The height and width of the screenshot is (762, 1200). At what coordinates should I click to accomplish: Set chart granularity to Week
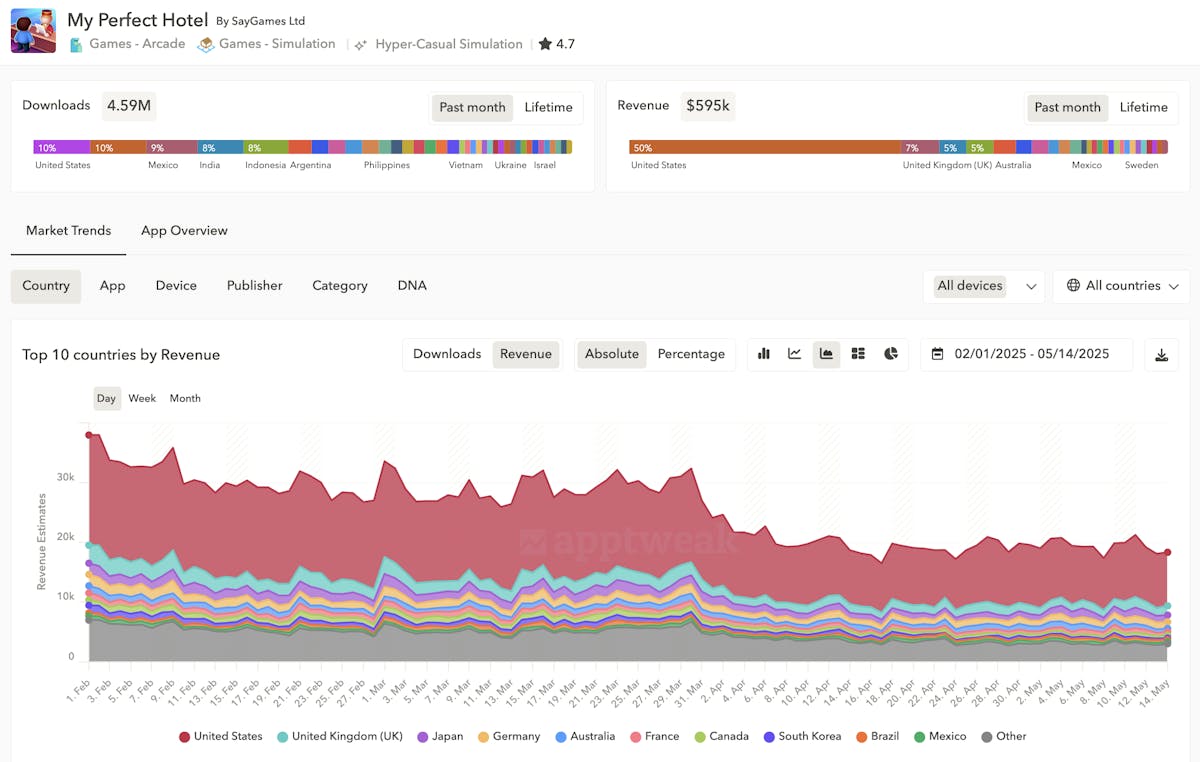142,398
